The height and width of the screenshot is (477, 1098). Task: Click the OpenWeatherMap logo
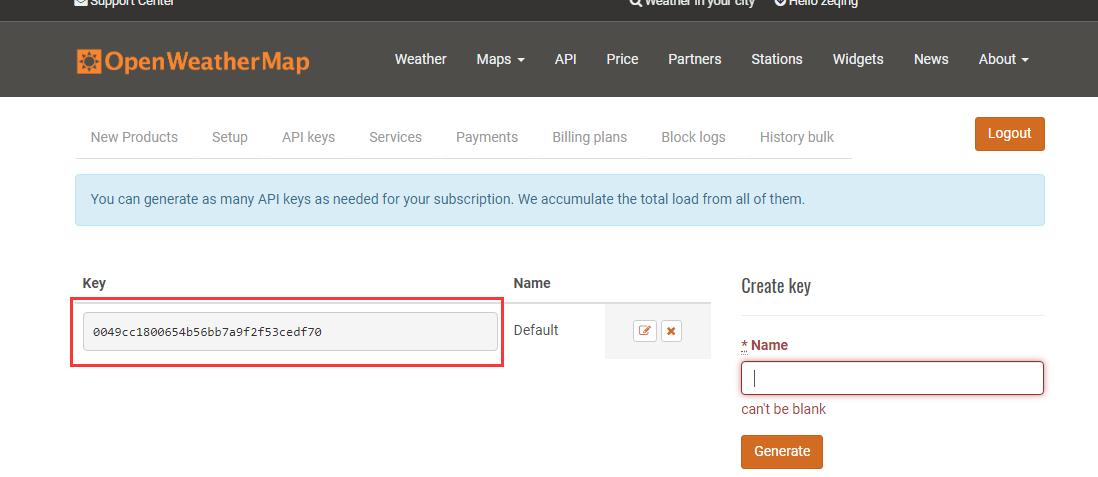tap(193, 62)
